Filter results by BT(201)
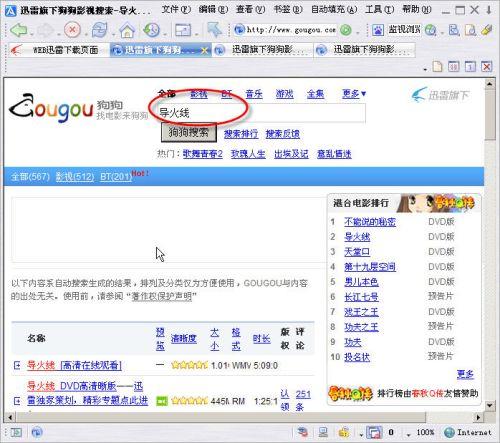Image resolution: width=500 pixels, height=443 pixels. pyautogui.click(x=116, y=177)
